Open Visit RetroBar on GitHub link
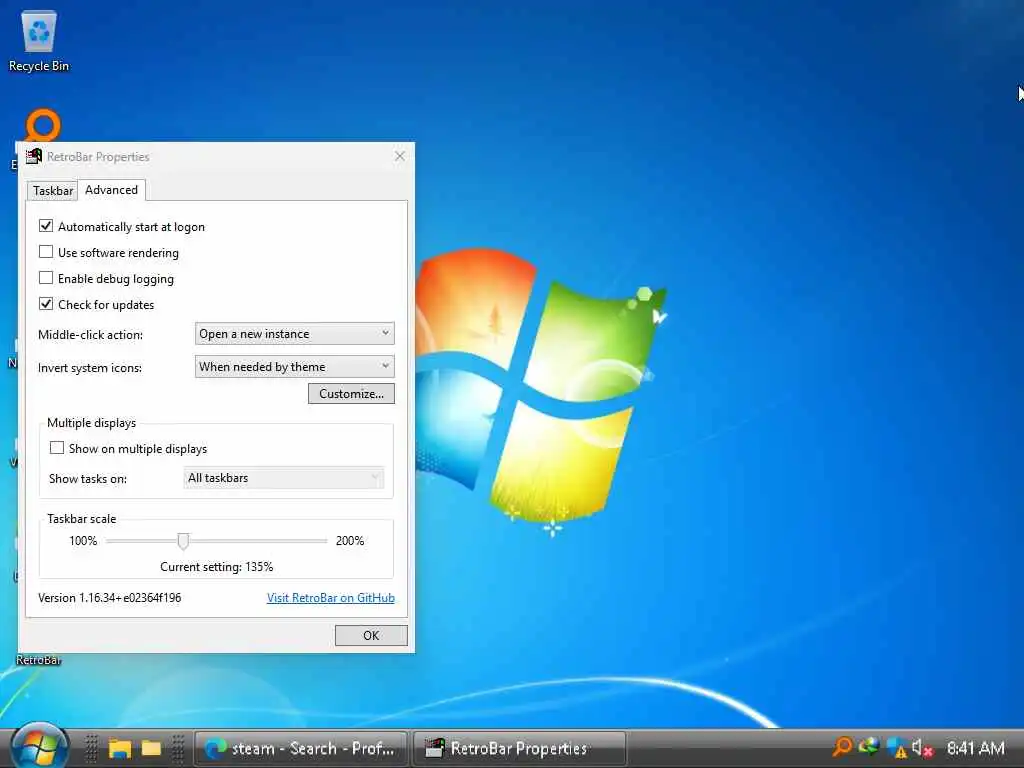1024x768 pixels. pyautogui.click(x=330, y=598)
